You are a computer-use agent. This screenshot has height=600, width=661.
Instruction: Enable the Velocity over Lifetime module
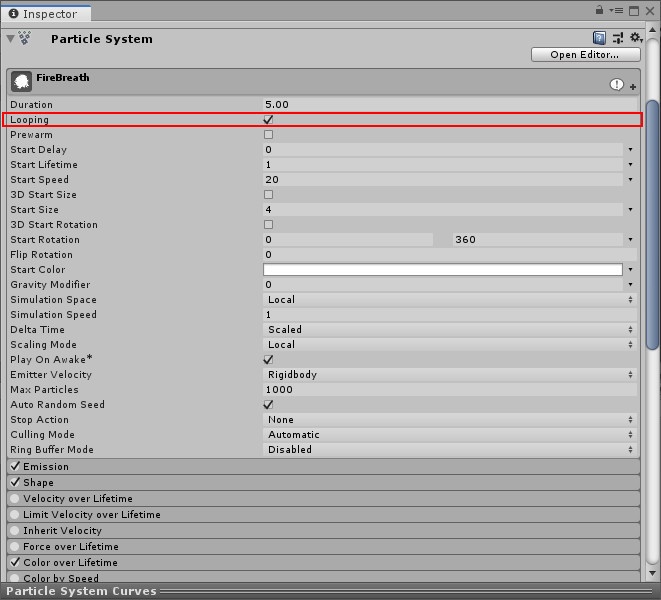pyautogui.click(x=15, y=498)
